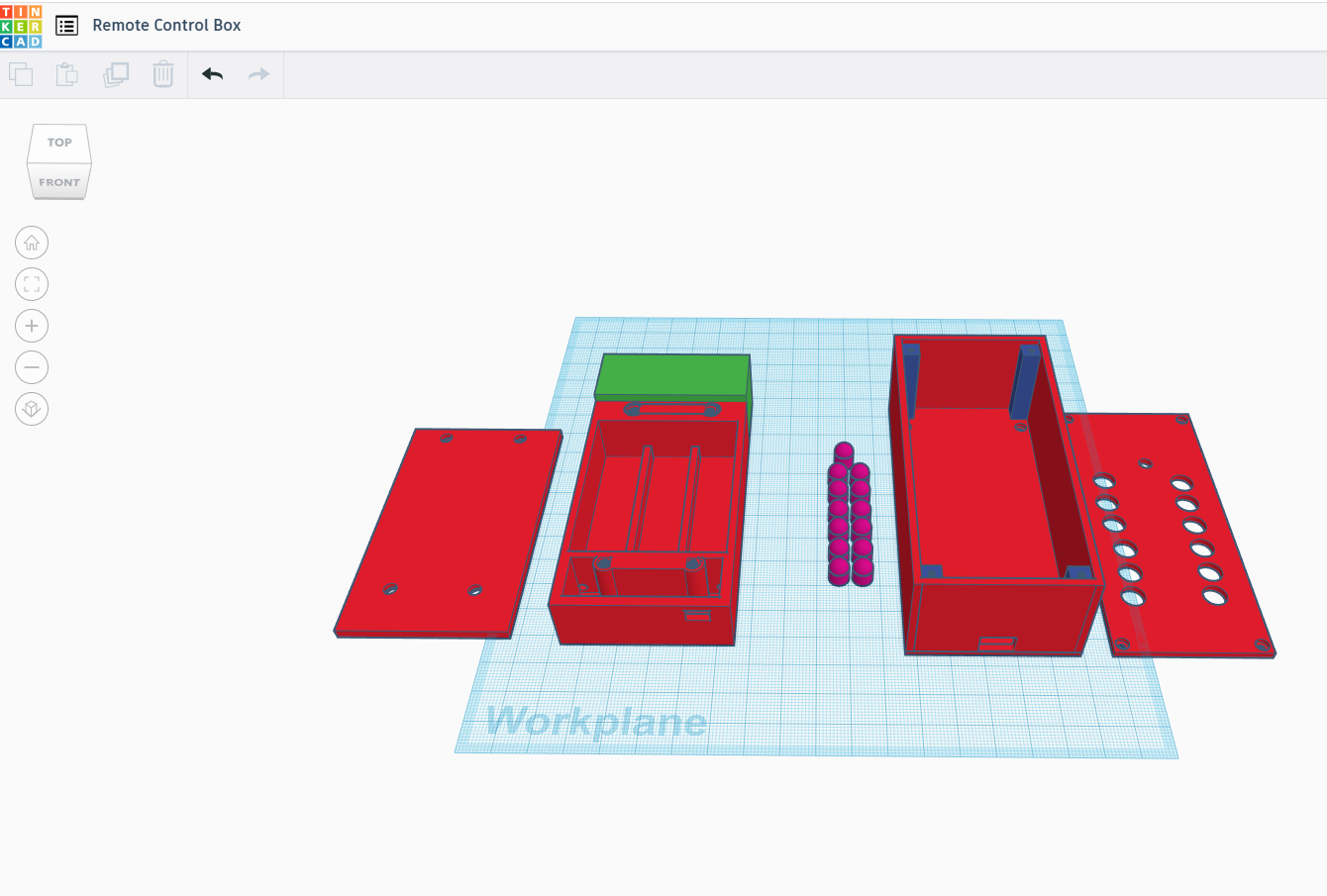1327x896 pixels.
Task: Reset to Home view
Action: 32,243
